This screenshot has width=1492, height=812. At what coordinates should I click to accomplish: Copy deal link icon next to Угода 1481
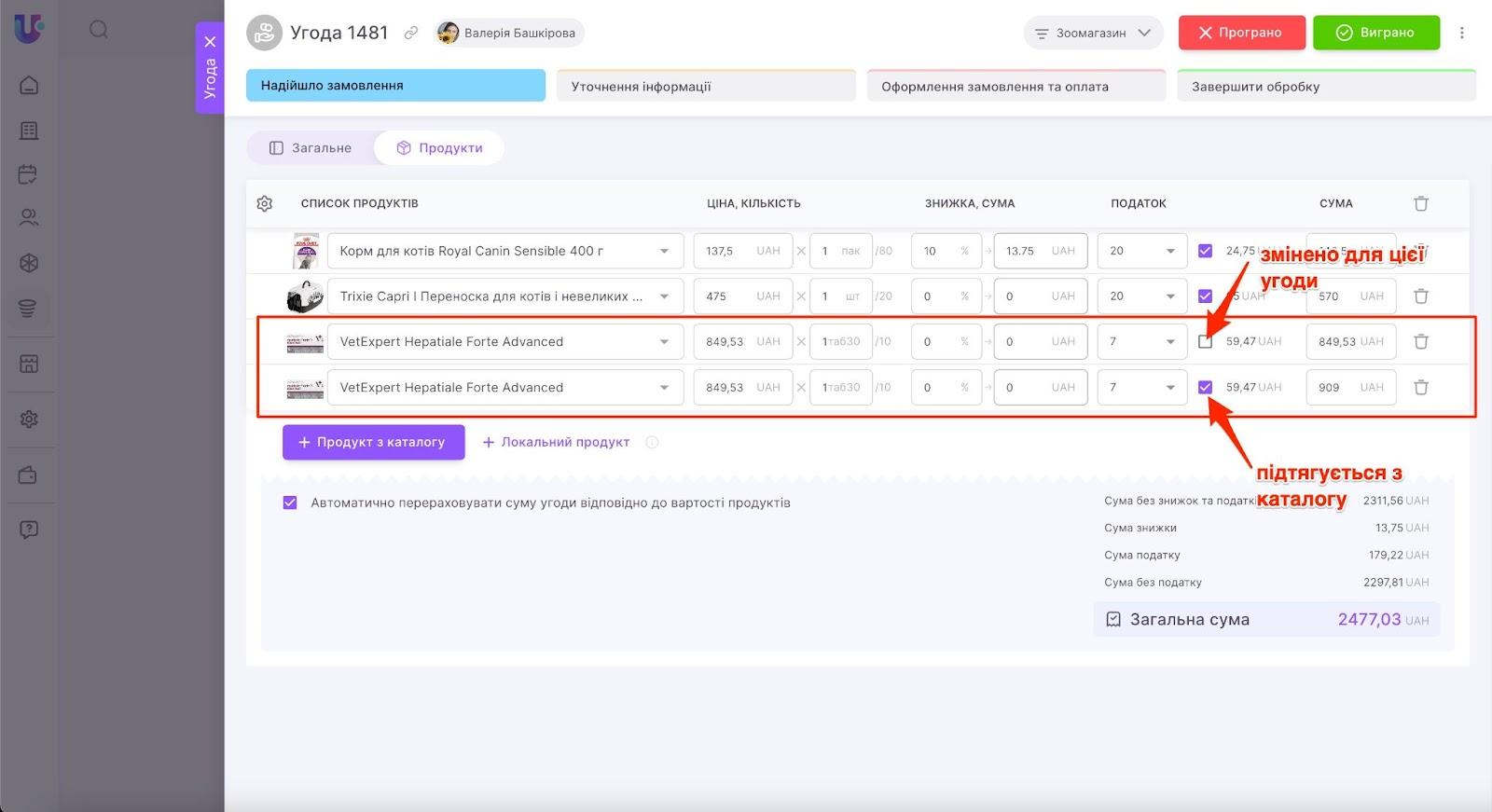[x=410, y=33]
